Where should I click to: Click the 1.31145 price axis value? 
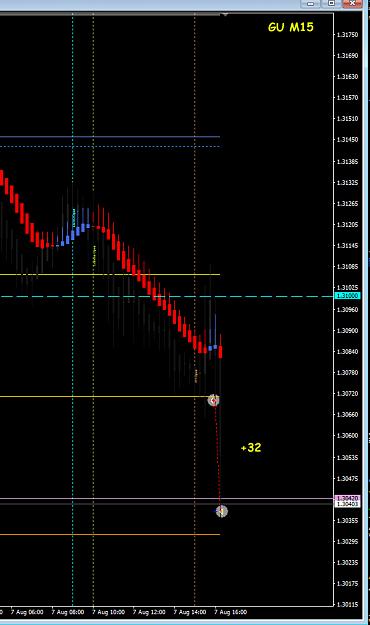347,246
